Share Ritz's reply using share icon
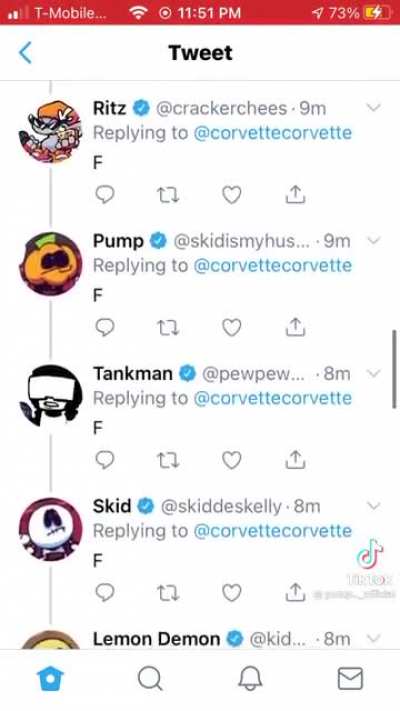 pos(295,195)
